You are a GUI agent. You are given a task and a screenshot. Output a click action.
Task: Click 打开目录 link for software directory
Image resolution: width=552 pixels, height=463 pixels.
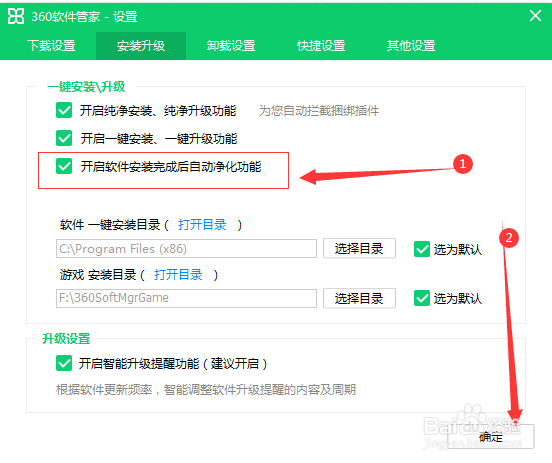point(202,224)
